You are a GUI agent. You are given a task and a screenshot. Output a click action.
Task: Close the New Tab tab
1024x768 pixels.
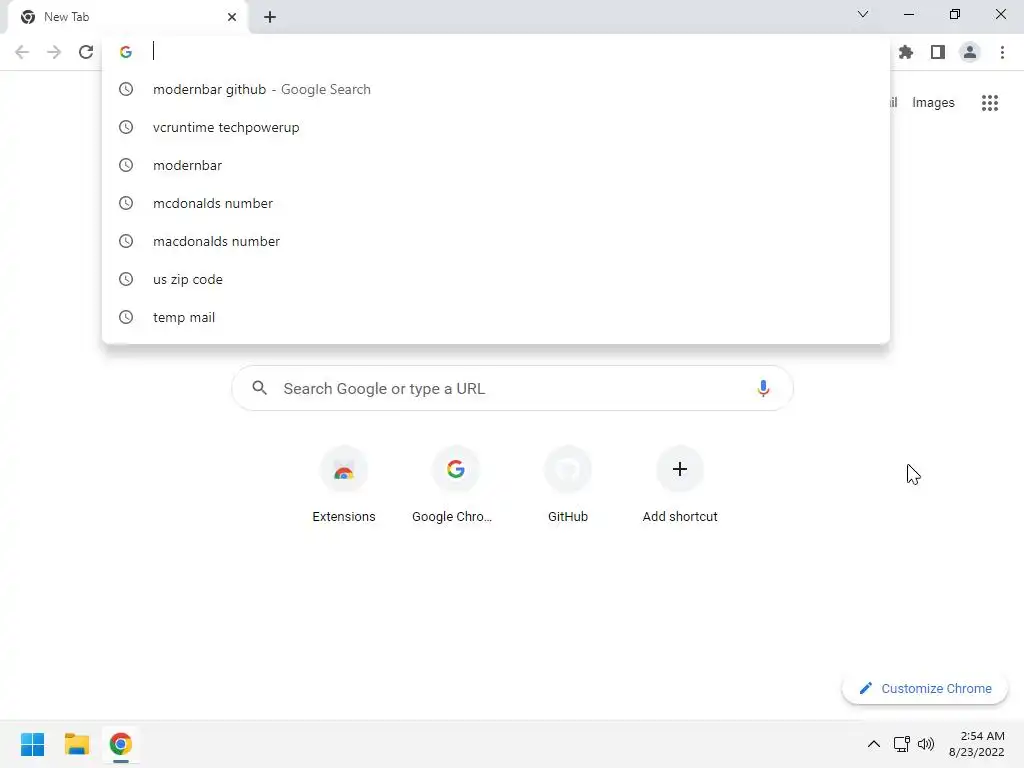point(232,17)
